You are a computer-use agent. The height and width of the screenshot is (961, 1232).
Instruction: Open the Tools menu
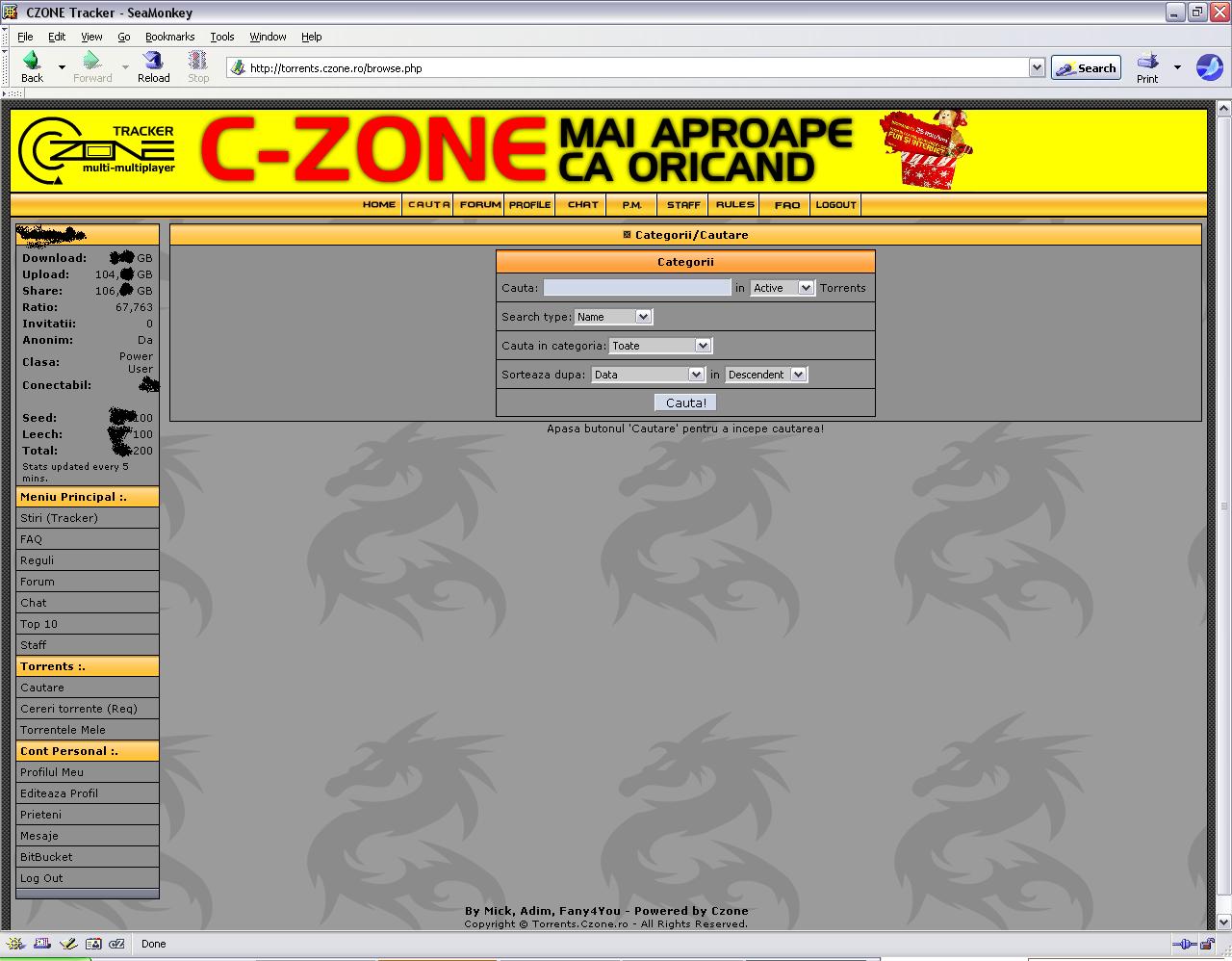point(222,37)
